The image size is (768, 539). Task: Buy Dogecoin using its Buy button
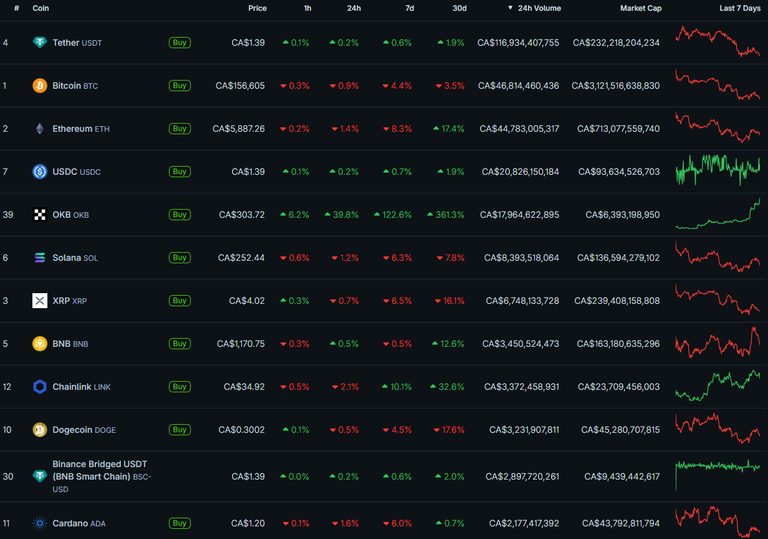coord(180,430)
